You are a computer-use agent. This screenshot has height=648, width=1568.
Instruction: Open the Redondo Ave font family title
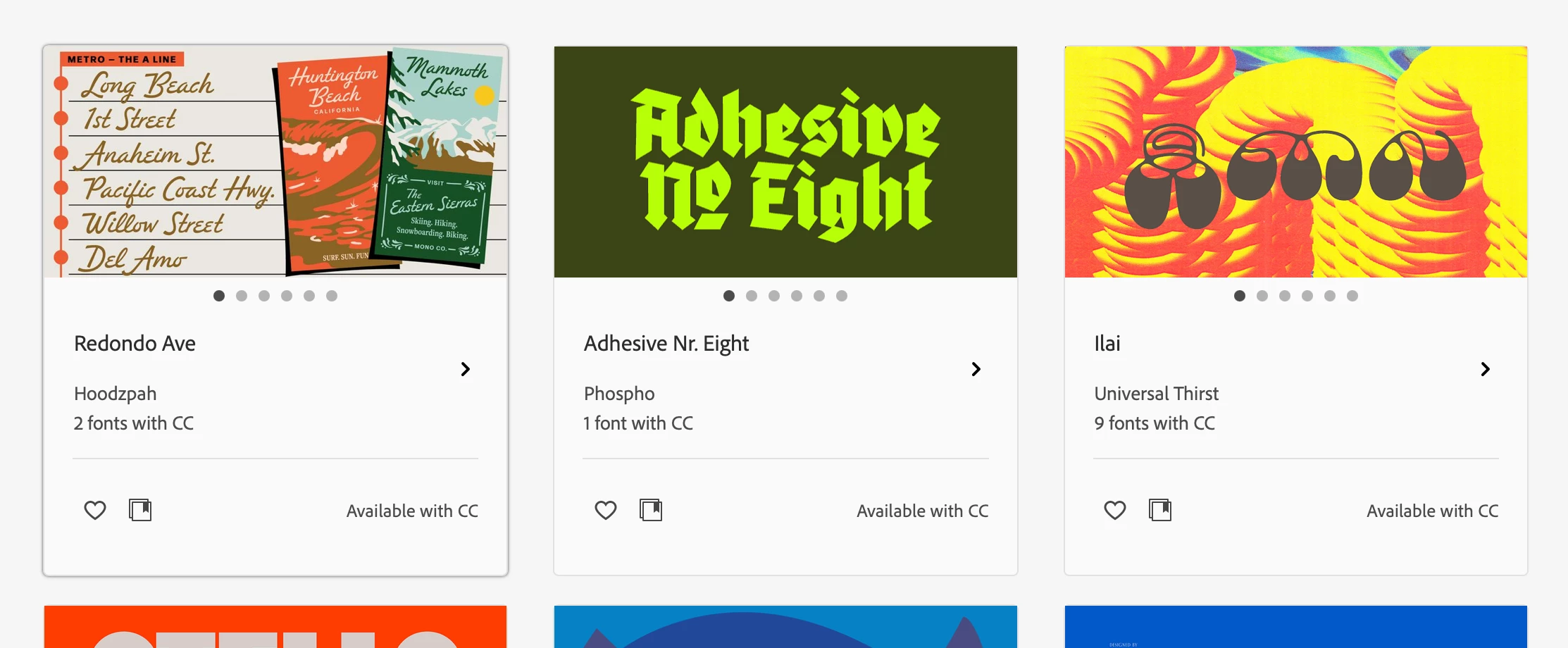[135, 344]
